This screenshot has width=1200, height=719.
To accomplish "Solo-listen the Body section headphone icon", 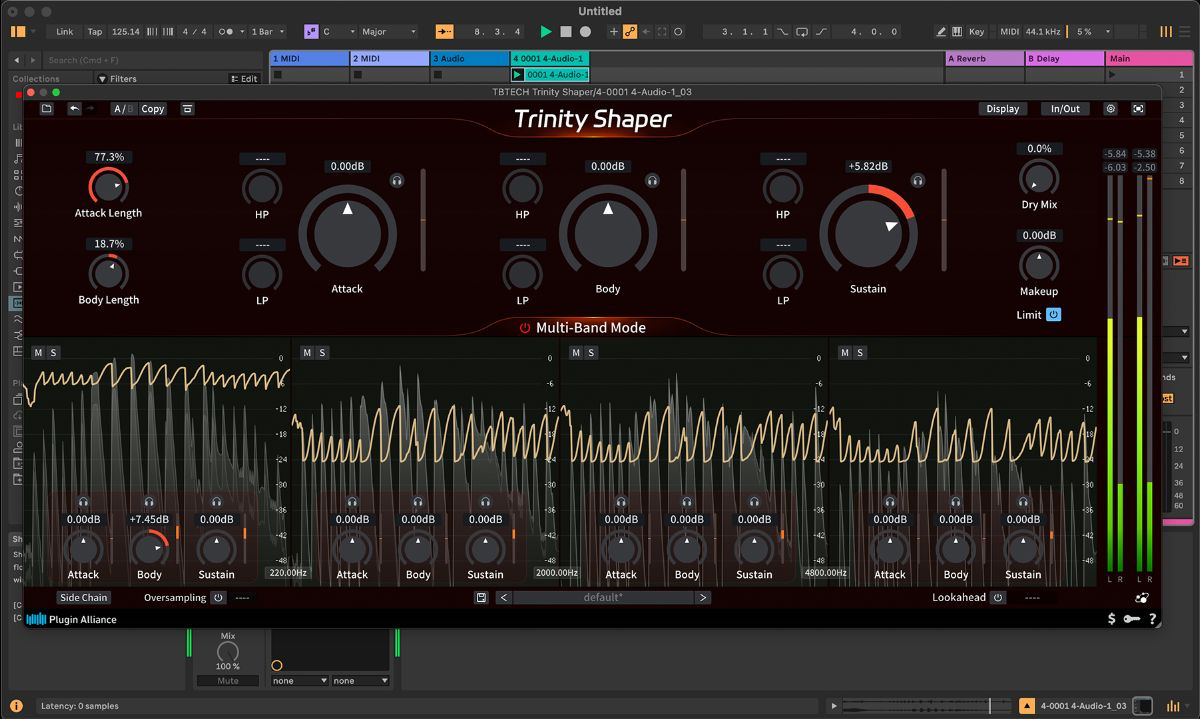I will tap(652, 181).
